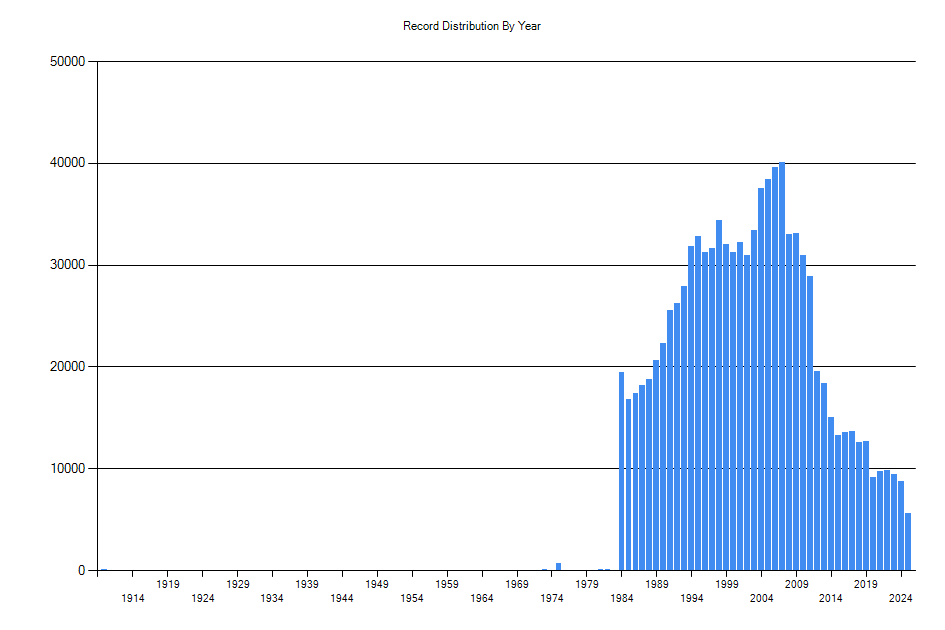
Task: Click the tiny bar near 1974
Action: click(x=558, y=566)
